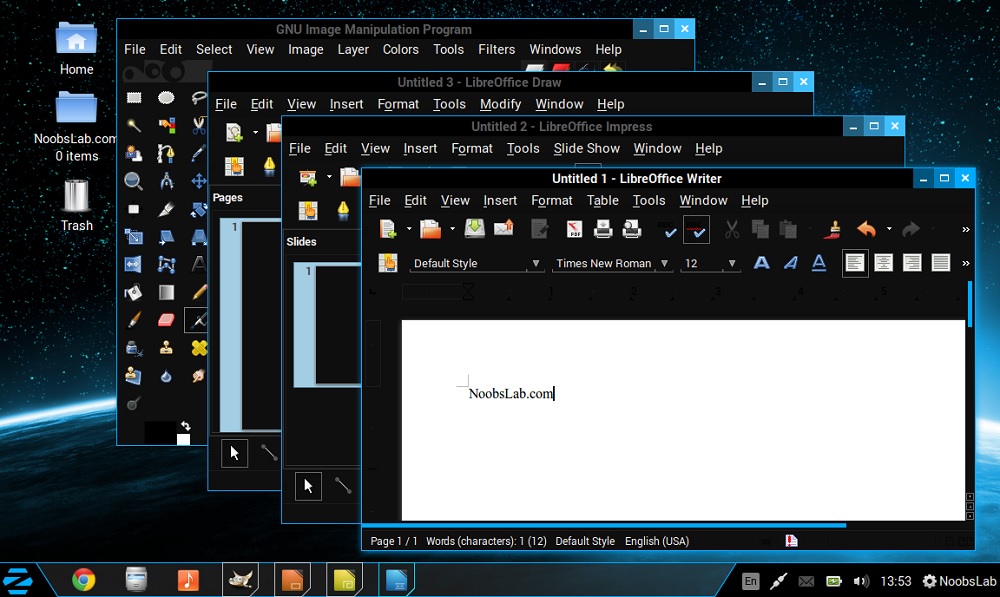The height and width of the screenshot is (597, 1000).
Task: Open the Filters menu in GIMP
Action: pyautogui.click(x=497, y=49)
